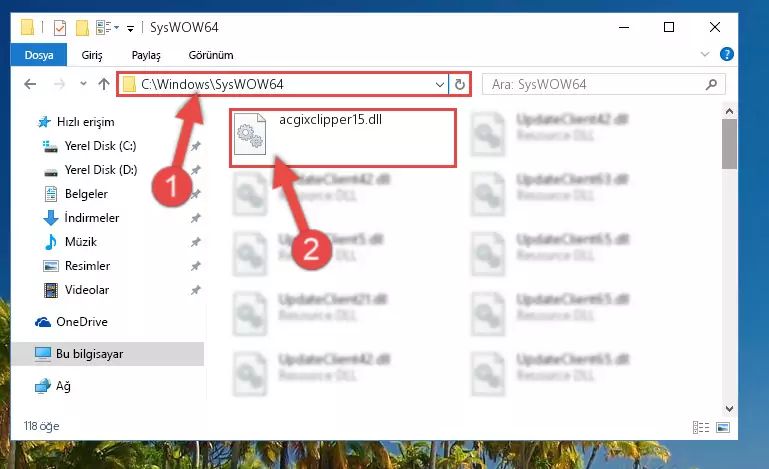Open the Görünüm ribbon tab
Viewport: 769px width, 469px height.
[x=211, y=55]
